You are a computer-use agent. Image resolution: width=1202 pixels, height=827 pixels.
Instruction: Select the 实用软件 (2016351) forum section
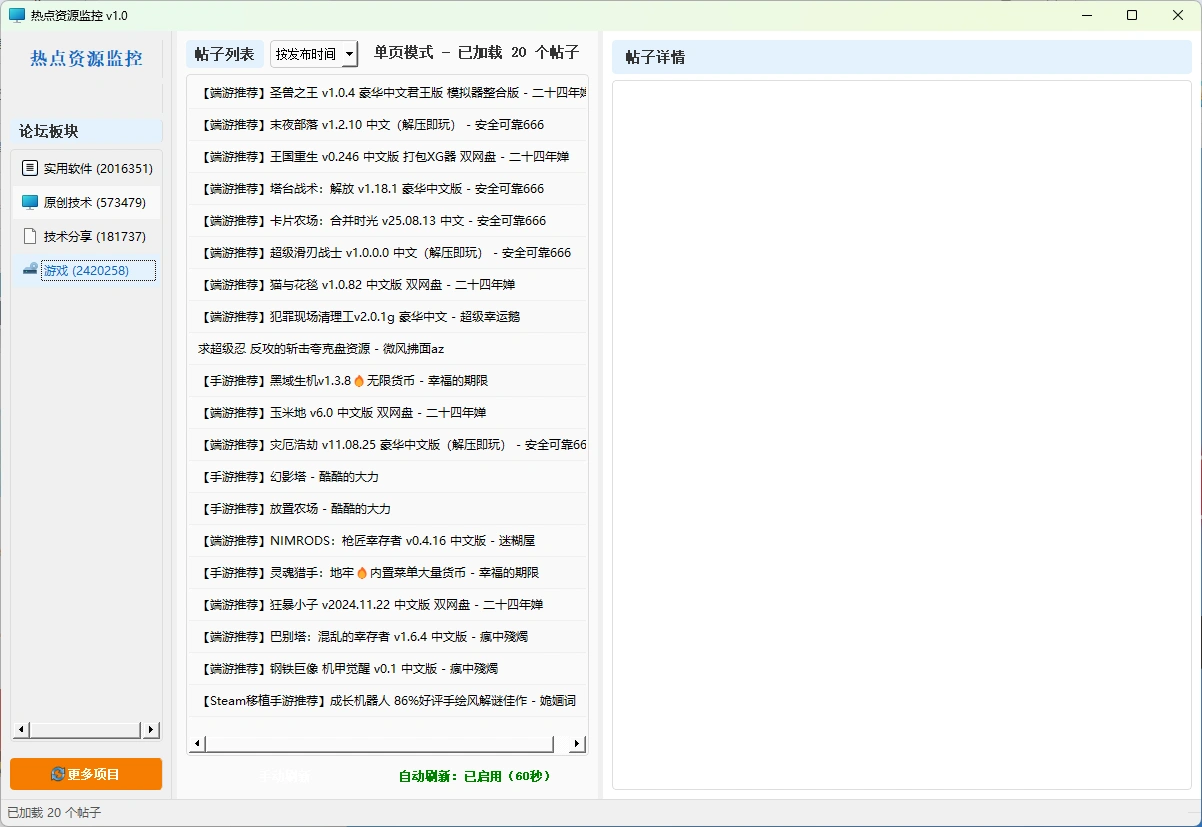pyautogui.click(x=98, y=168)
